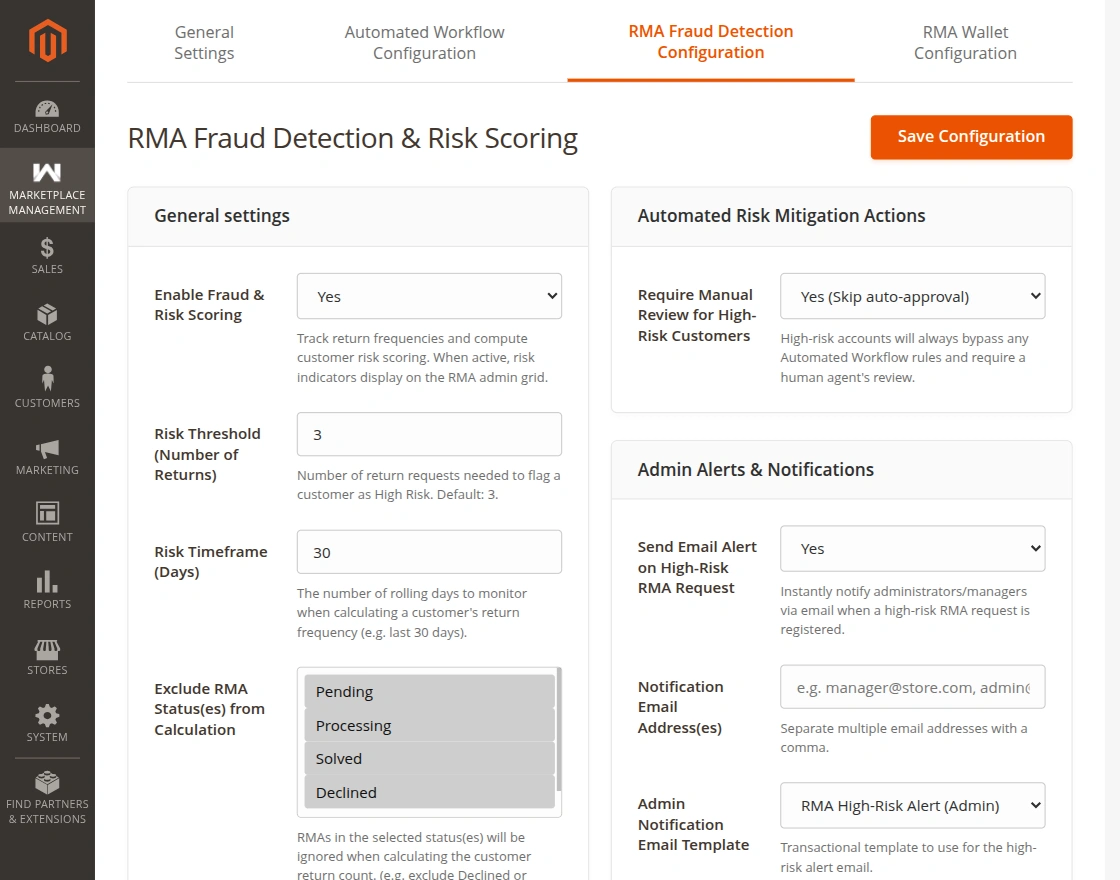Click Risk Threshold (Number of Returns) label
1120x880 pixels.
tap(208, 454)
